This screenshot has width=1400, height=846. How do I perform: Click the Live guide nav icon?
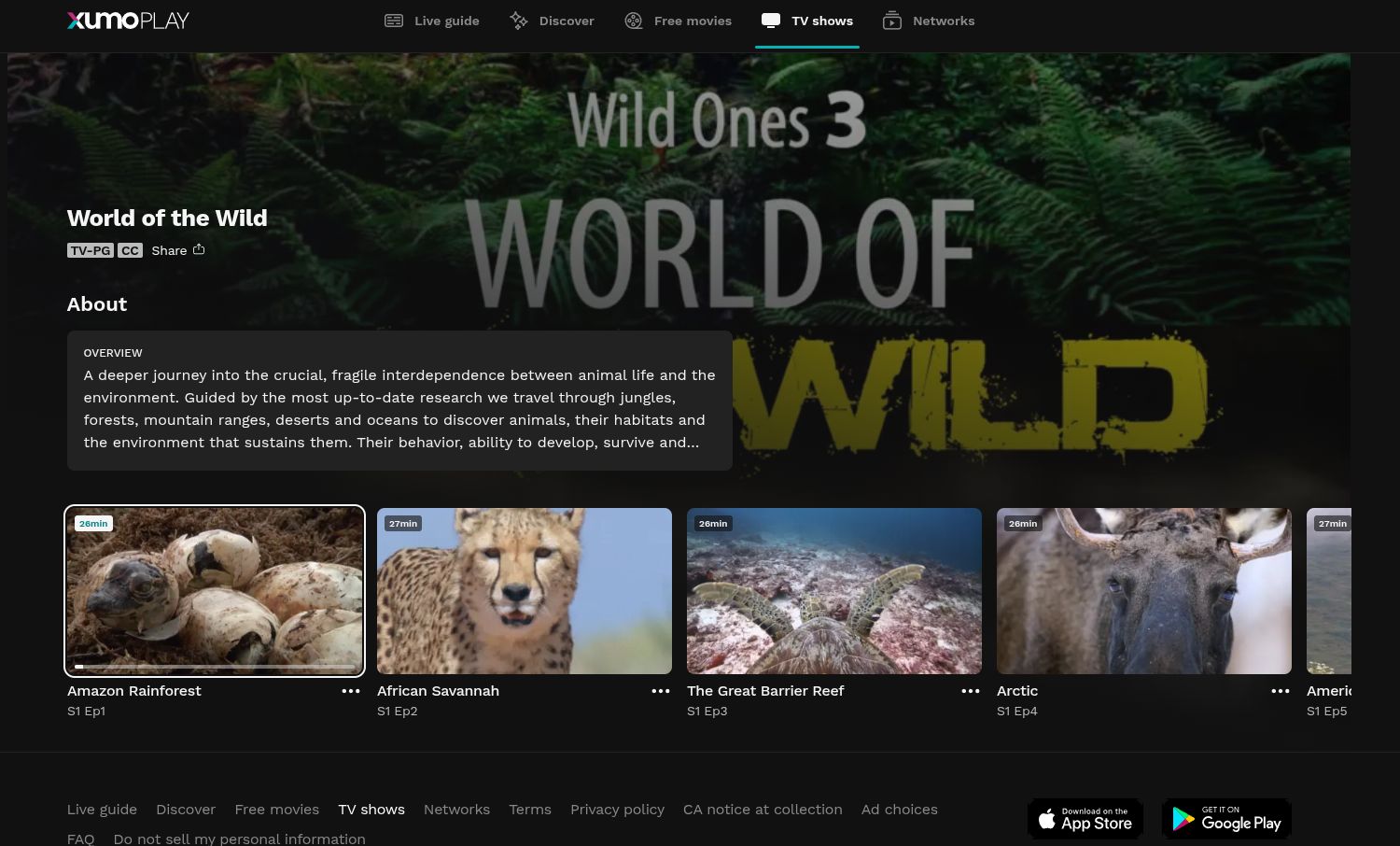(394, 21)
